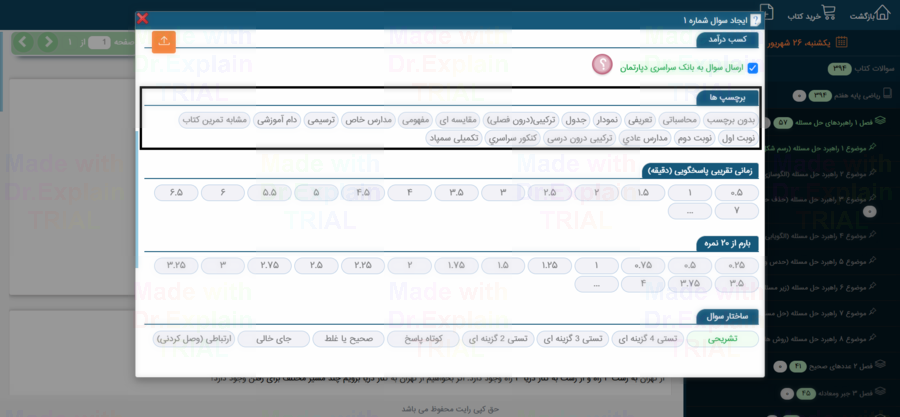Select صحیح یا غلط question structure
This screenshot has width=900, height=417.
(348, 339)
